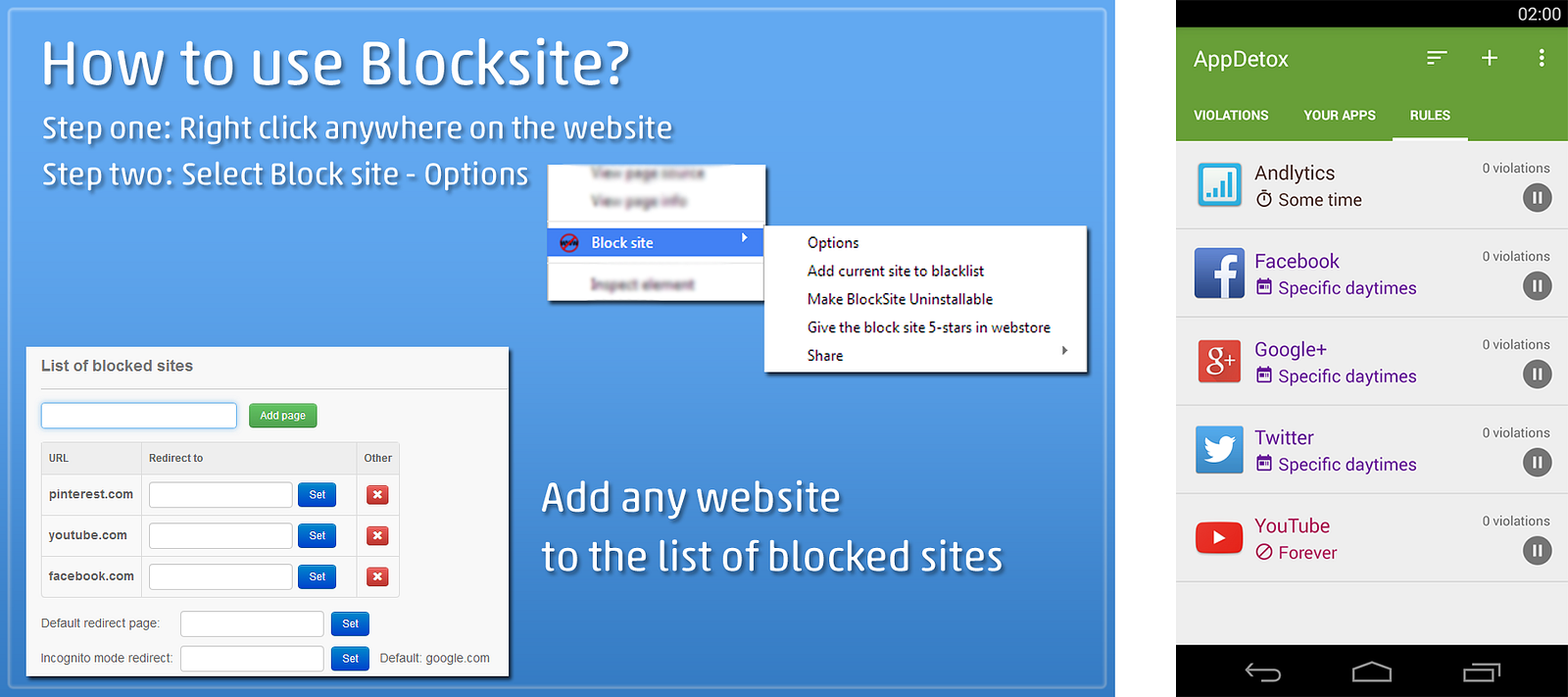The width and height of the screenshot is (1568, 697).
Task: Click Set beside Default redirect page
Action: pyautogui.click(x=350, y=623)
